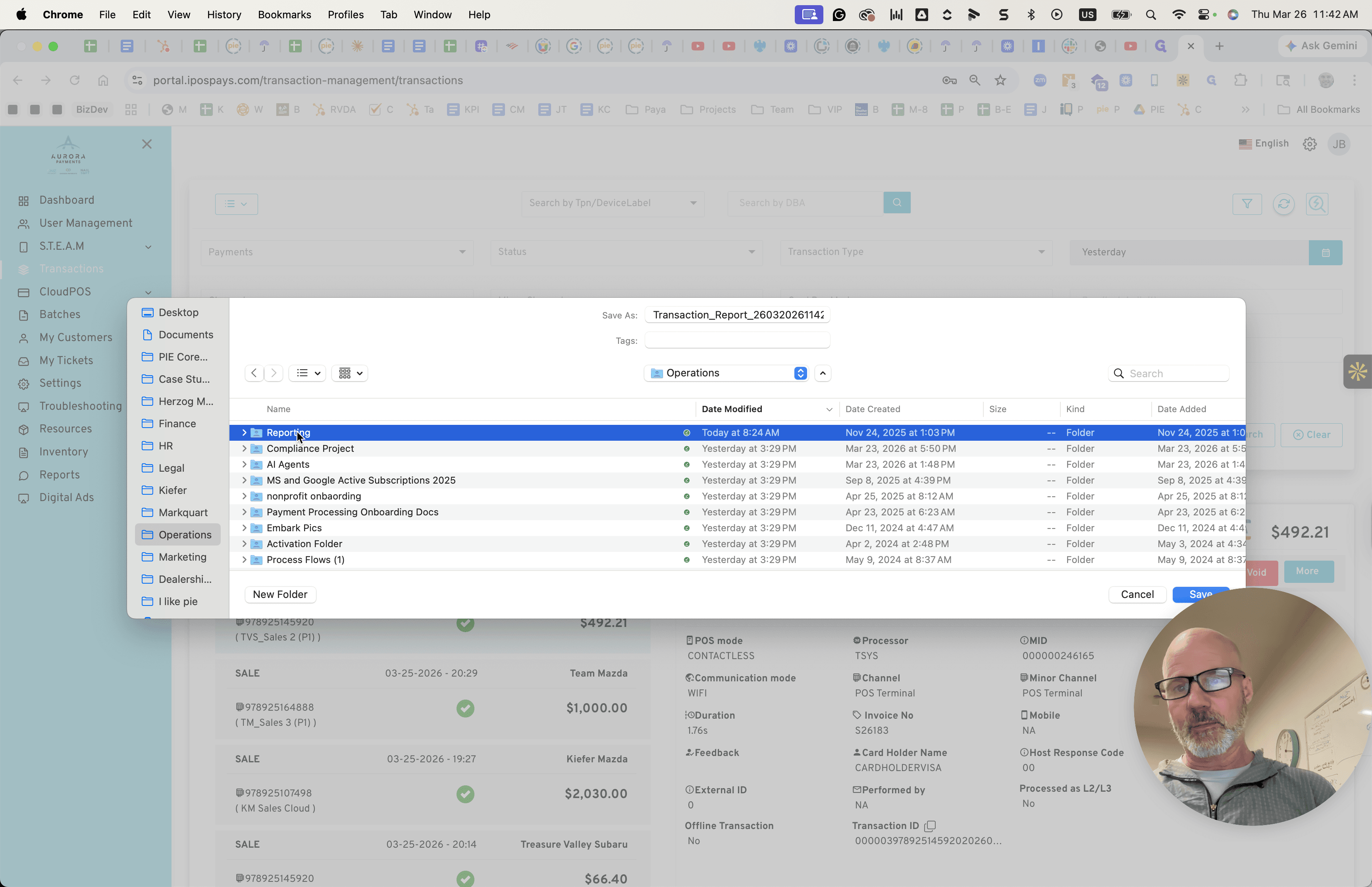This screenshot has height=887, width=1372.
Task: Bookmark this page with star icon
Action: (1000, 80)
